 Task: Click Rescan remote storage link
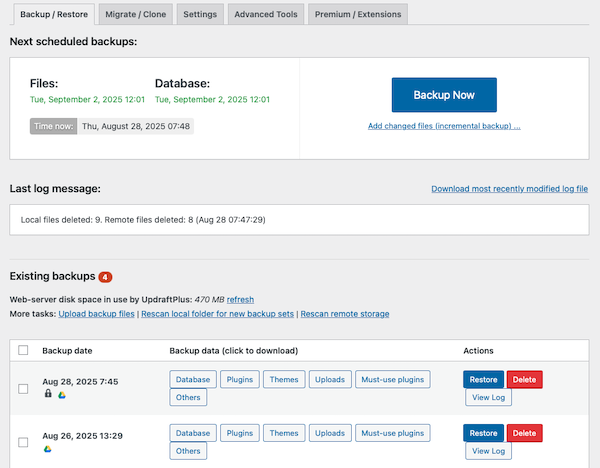click(x=345, y=314)
